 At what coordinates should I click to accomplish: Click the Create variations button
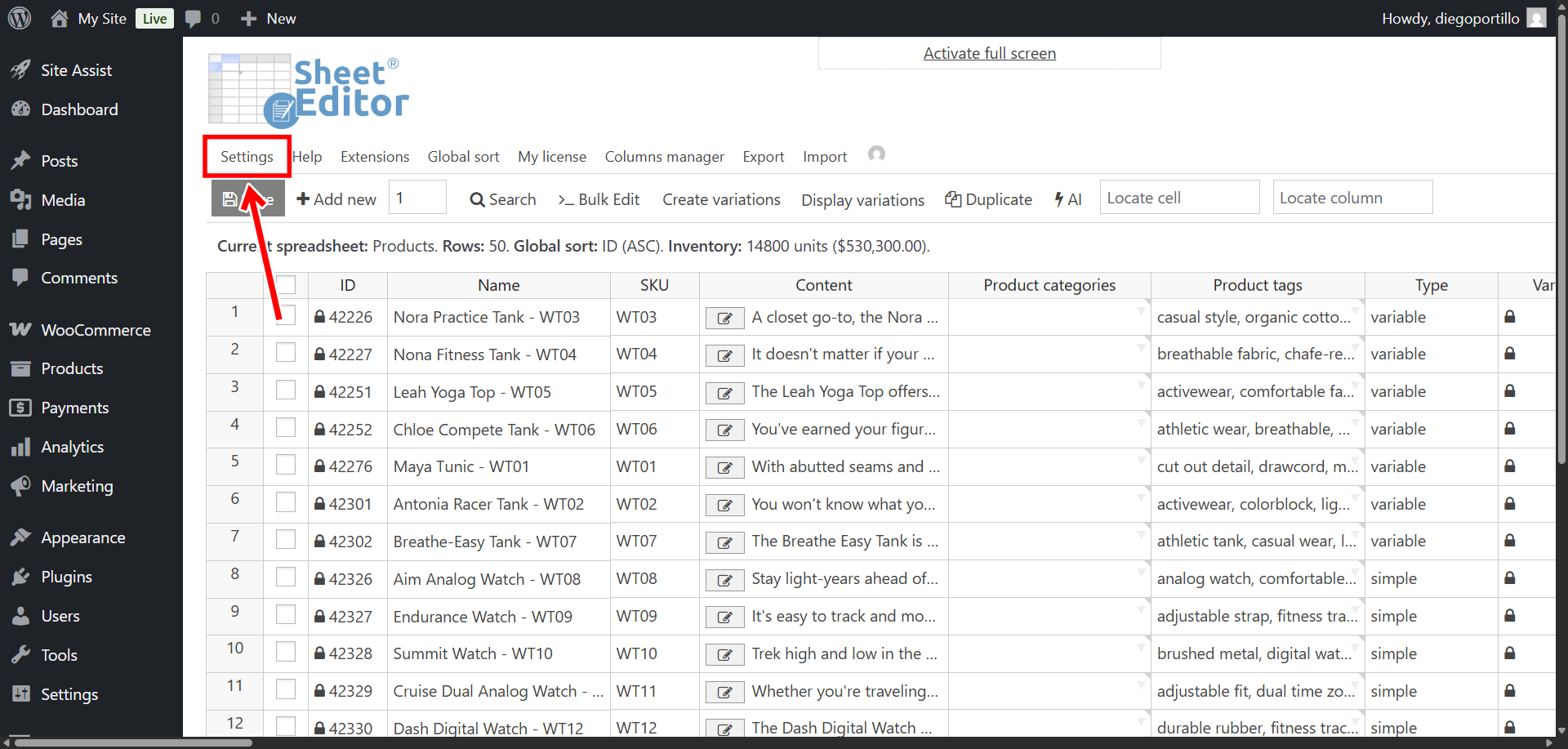click(721, 199)
